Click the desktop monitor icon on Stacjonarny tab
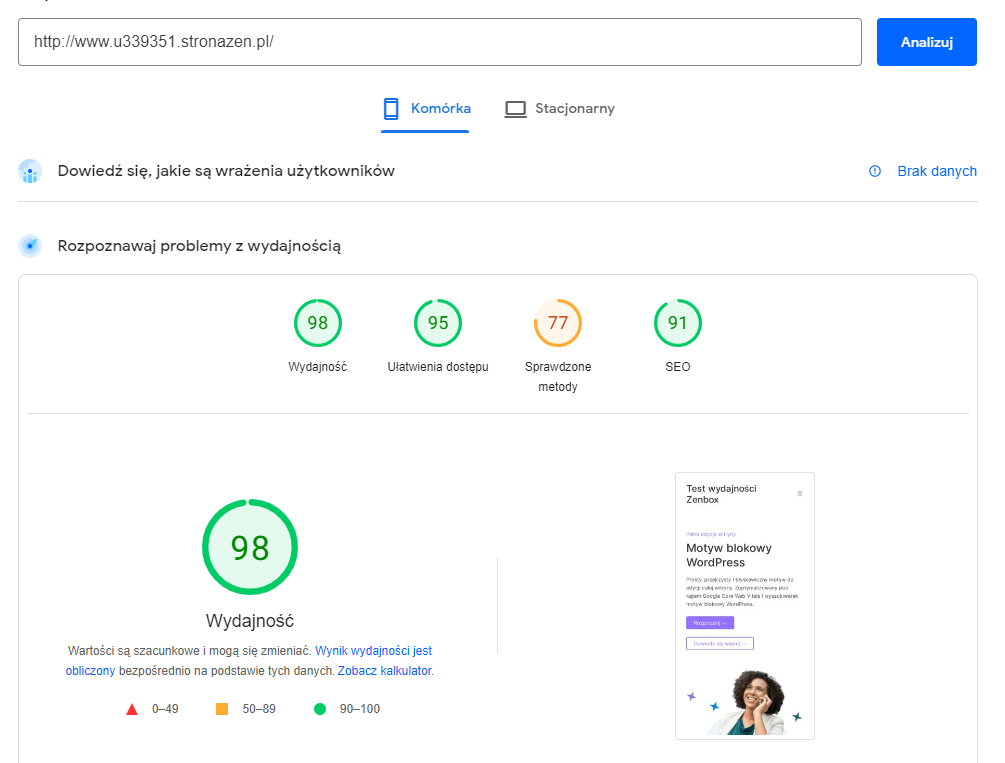The height and width of the screenshot is (763, 1005). click(515, 110)
